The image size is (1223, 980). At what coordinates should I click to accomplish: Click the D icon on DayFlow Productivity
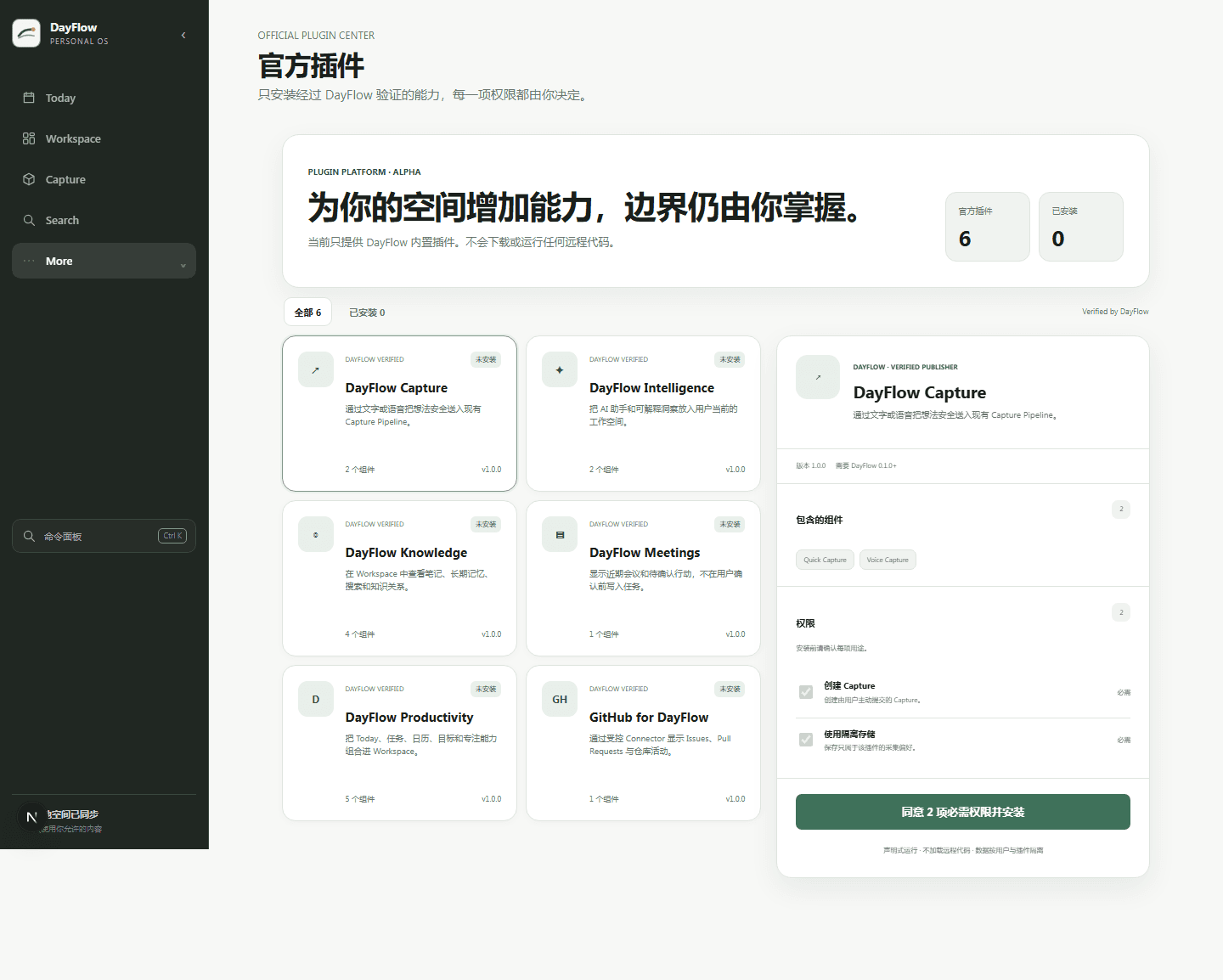pos(316,700)
